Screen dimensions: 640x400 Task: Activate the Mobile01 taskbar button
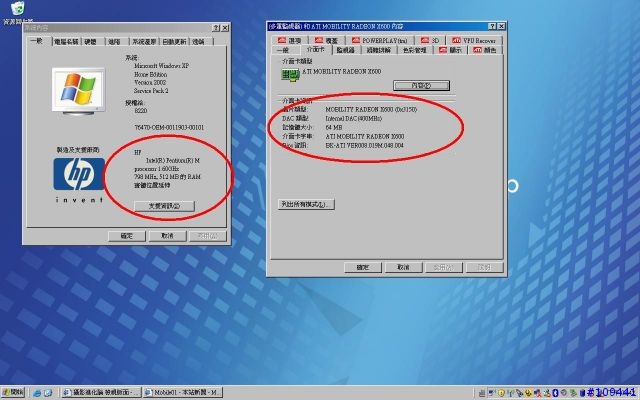pos(182,393)
